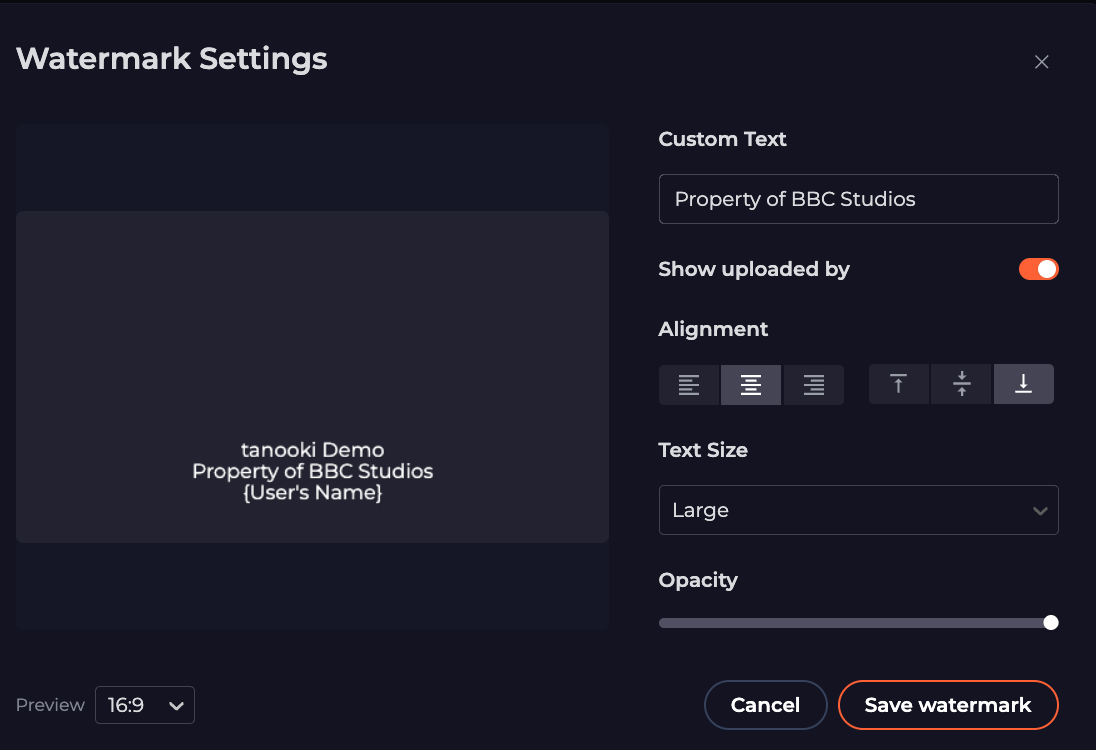
Task: Select right horizontal alignment icon
Action: [814, 385]
